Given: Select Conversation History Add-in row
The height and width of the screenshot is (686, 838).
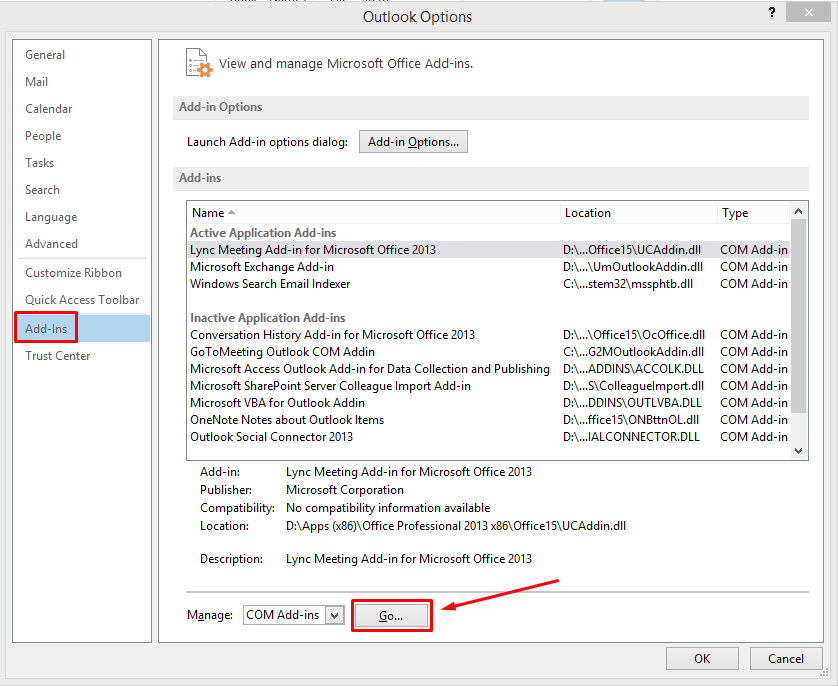Looking at the screenshot, I should 488,335.
